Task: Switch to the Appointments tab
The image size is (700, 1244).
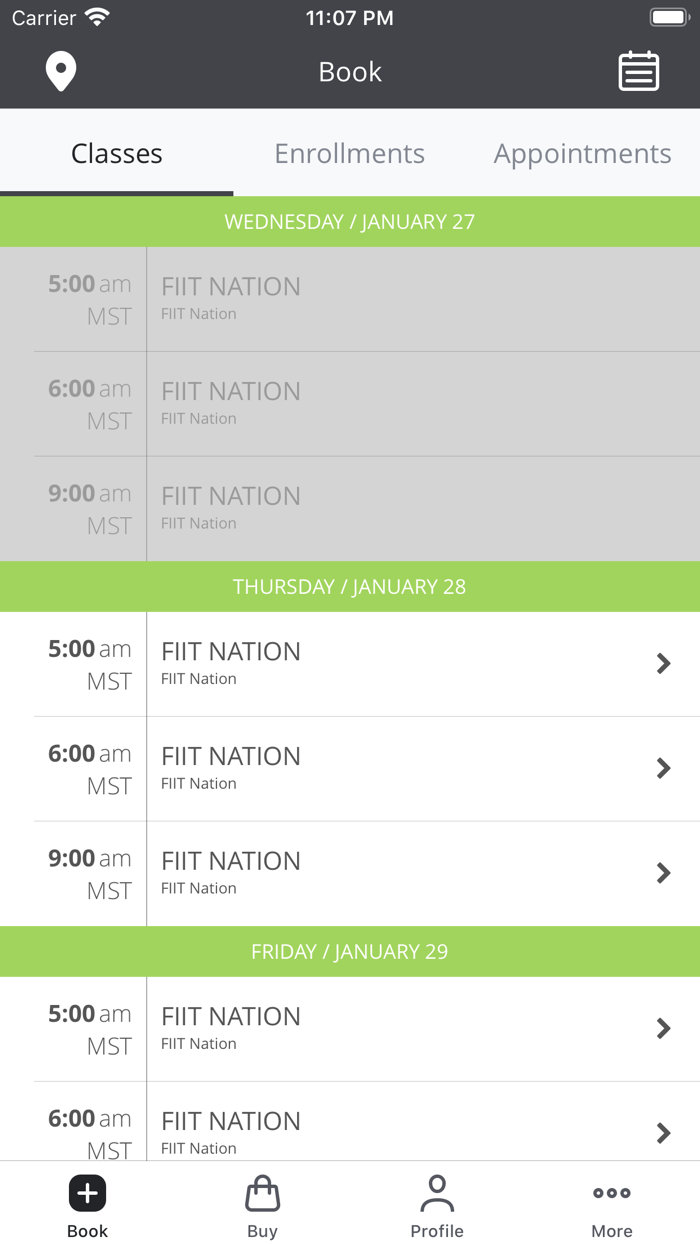Action: 582,153
